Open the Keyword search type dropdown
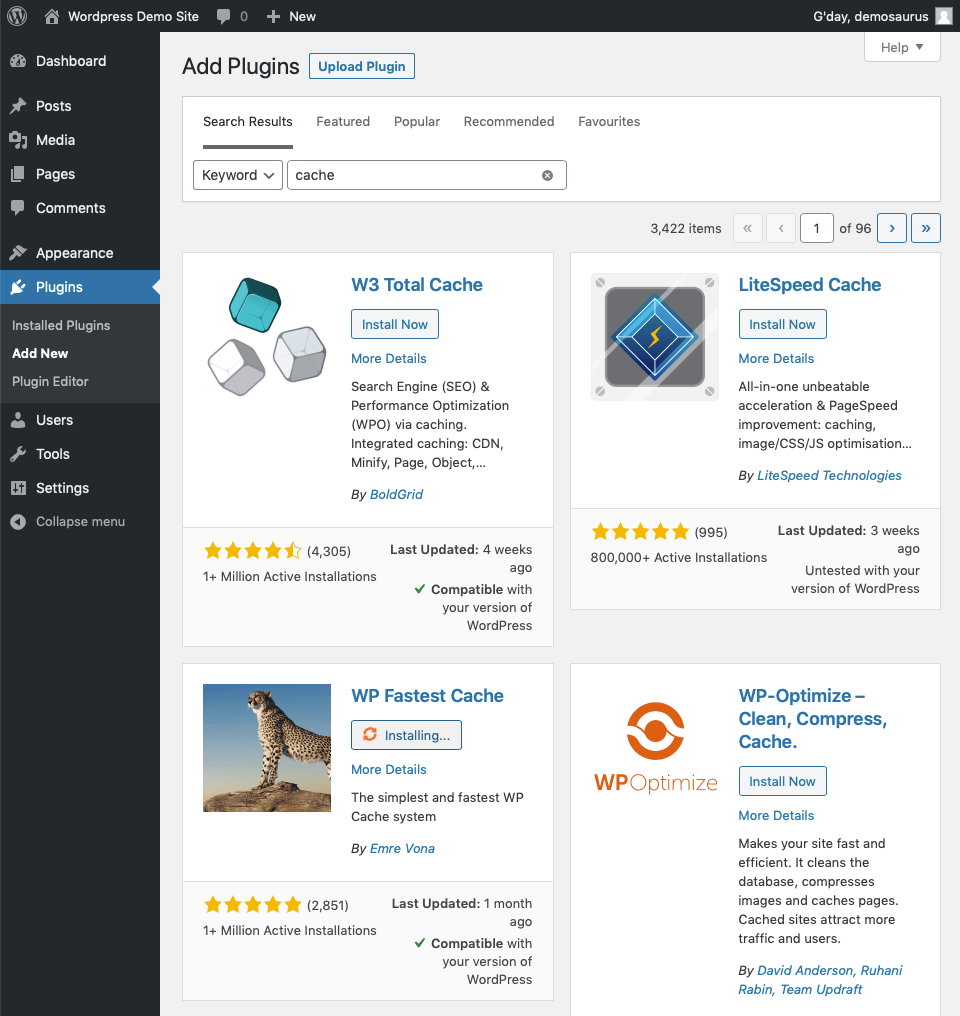Viewport: 960px width, 1016px height. pyautogui.click(x=238, y=175)
